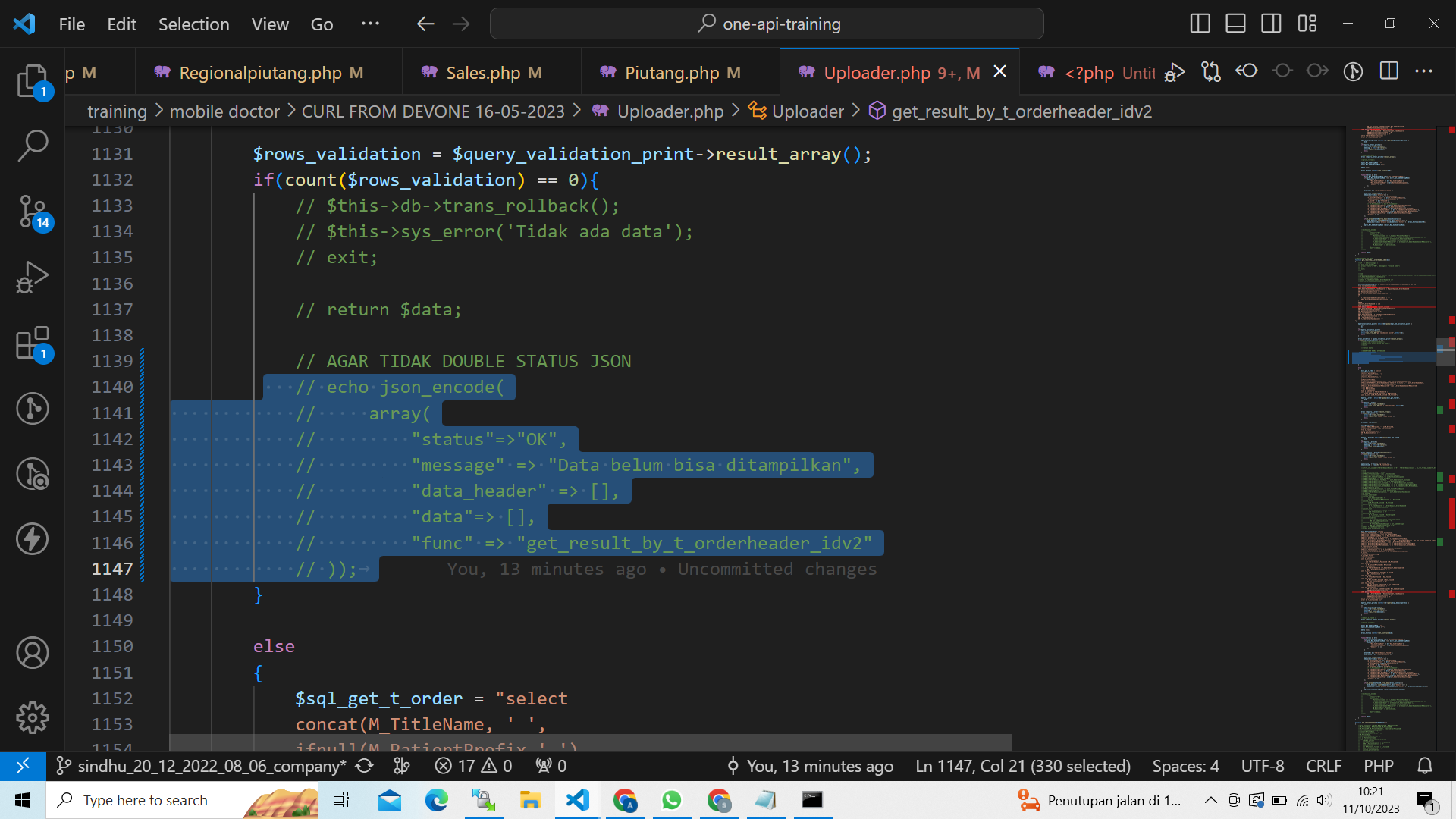The height and width of the screenshot is (819, 1456).
Task: Open the Source Control view with 14 changes
Action: coord(33,212)
